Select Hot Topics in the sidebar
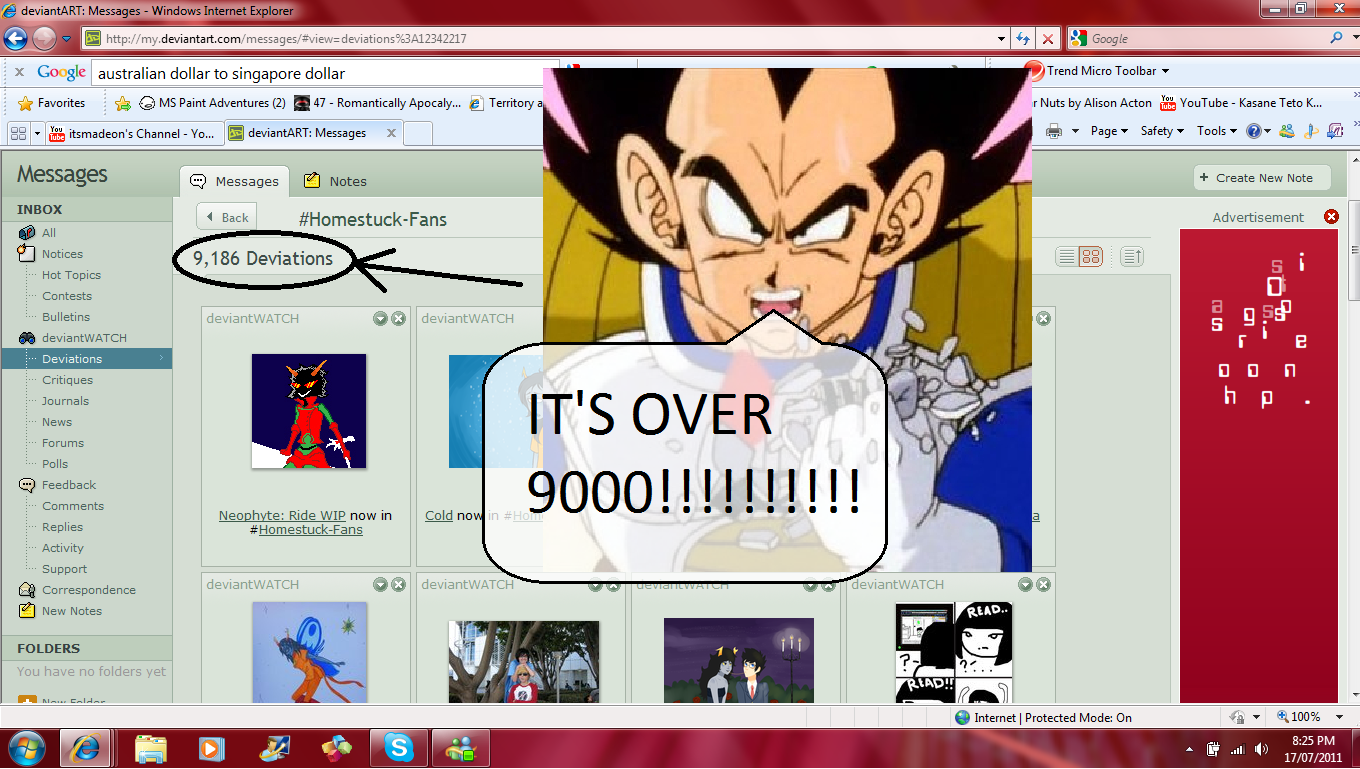 [71, 275]
